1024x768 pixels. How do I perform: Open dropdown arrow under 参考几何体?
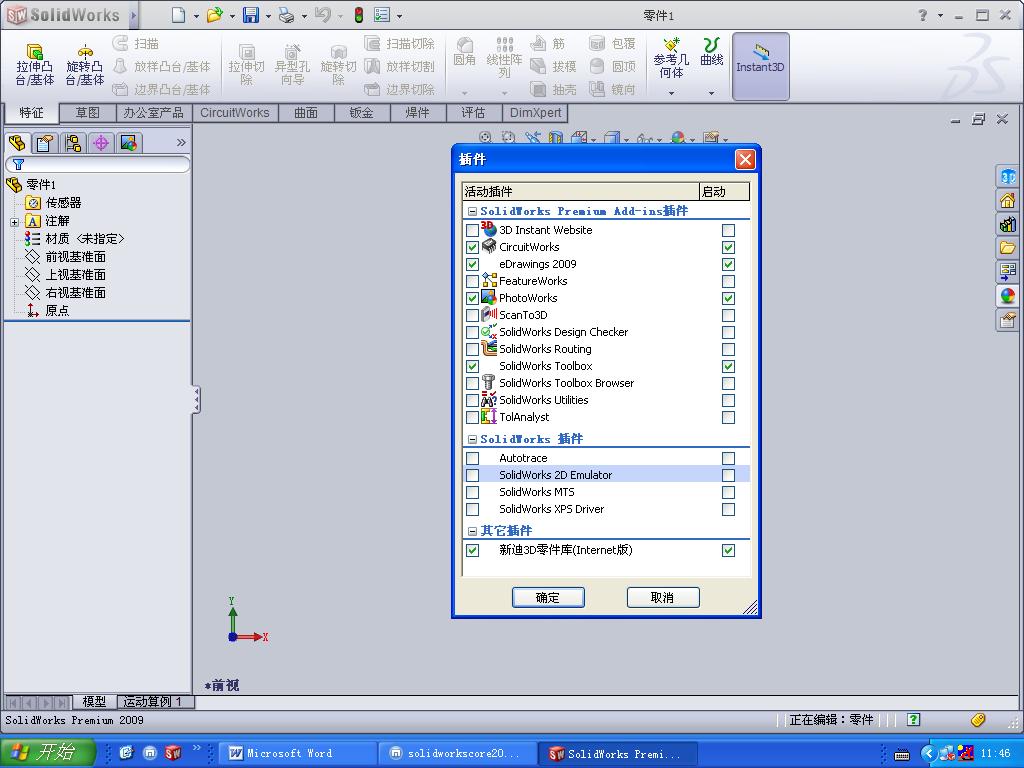(671, 93)
